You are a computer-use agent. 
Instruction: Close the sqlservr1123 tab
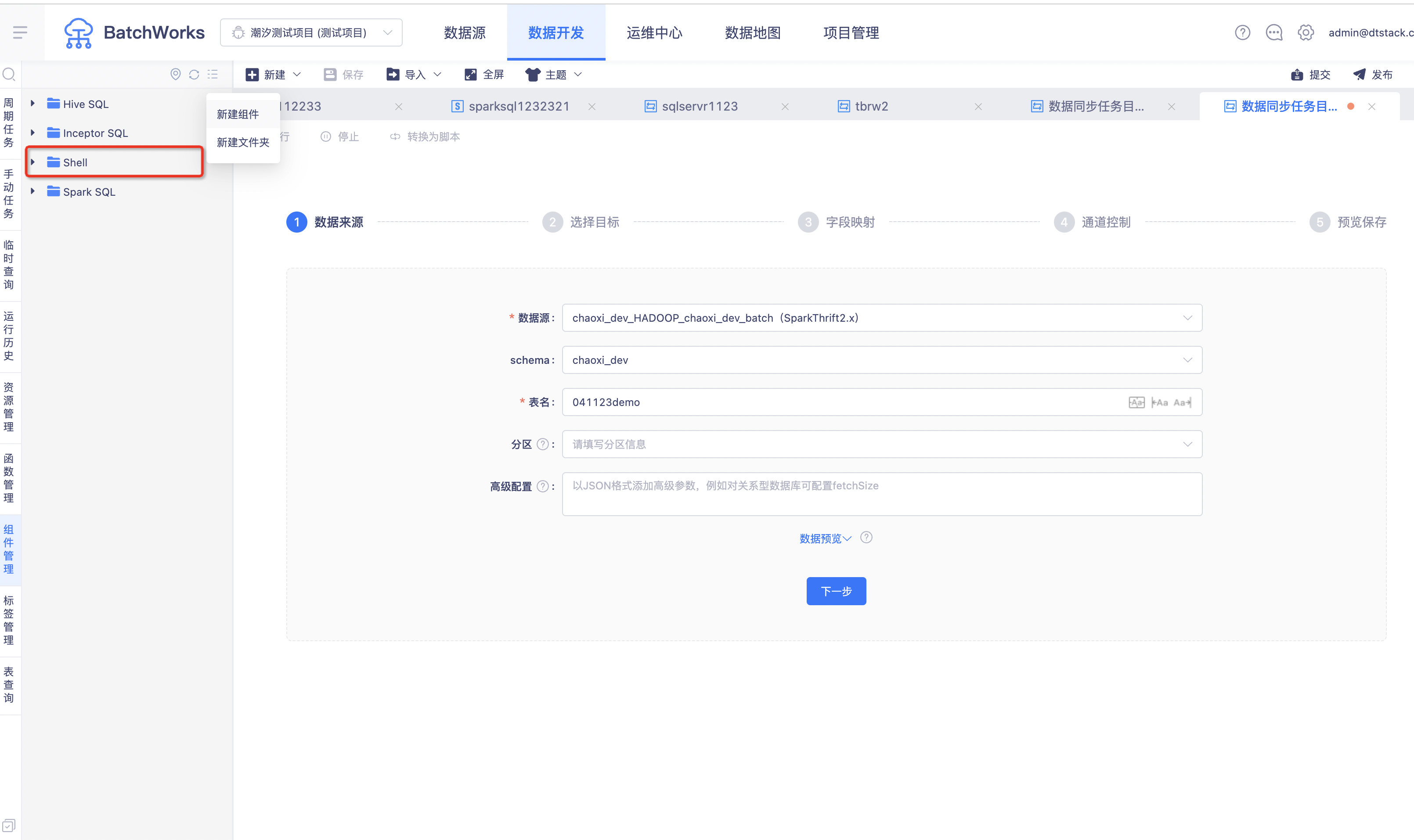tap(785, 106)
